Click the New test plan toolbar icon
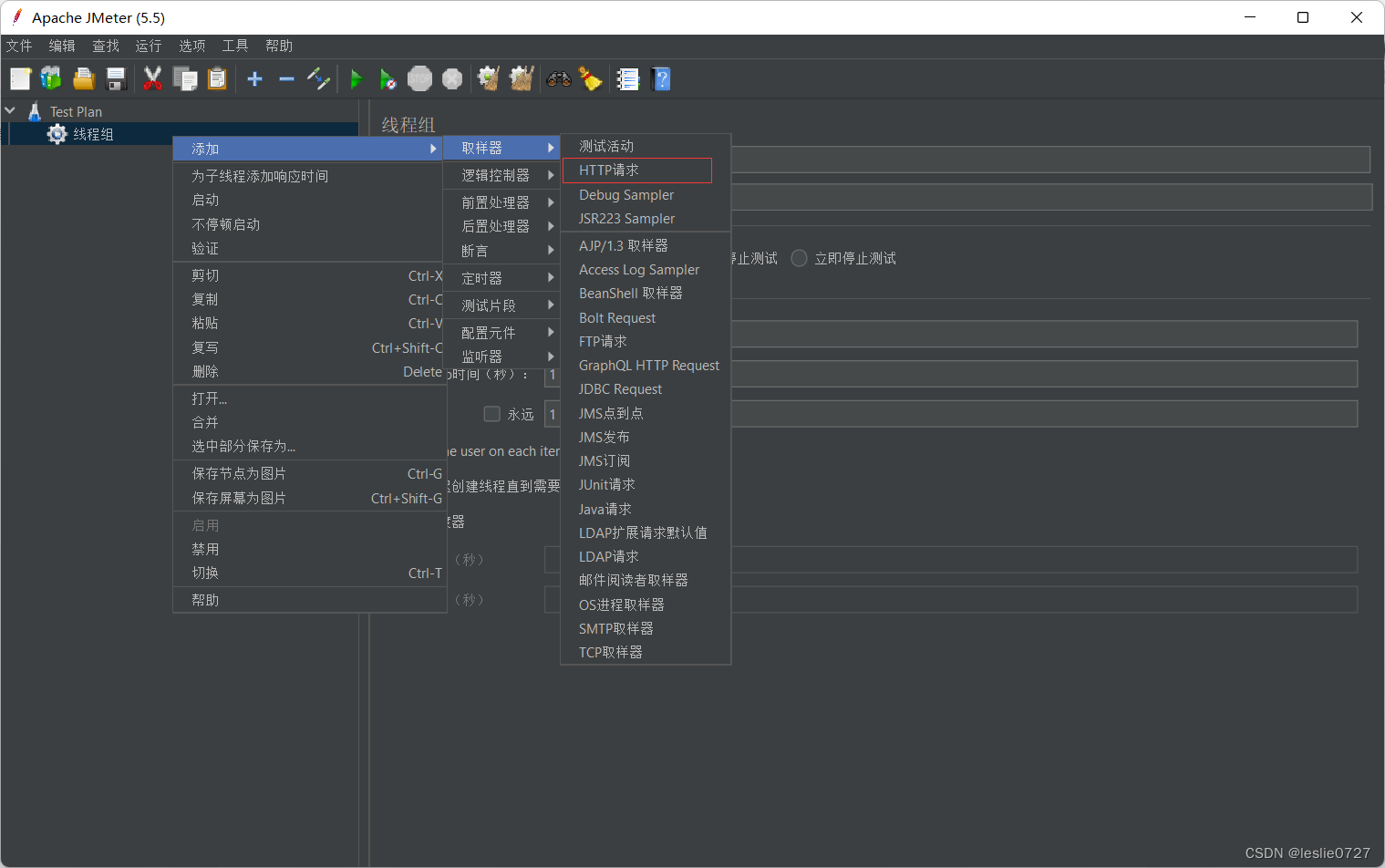1385x868 pixels. (20, 79)
